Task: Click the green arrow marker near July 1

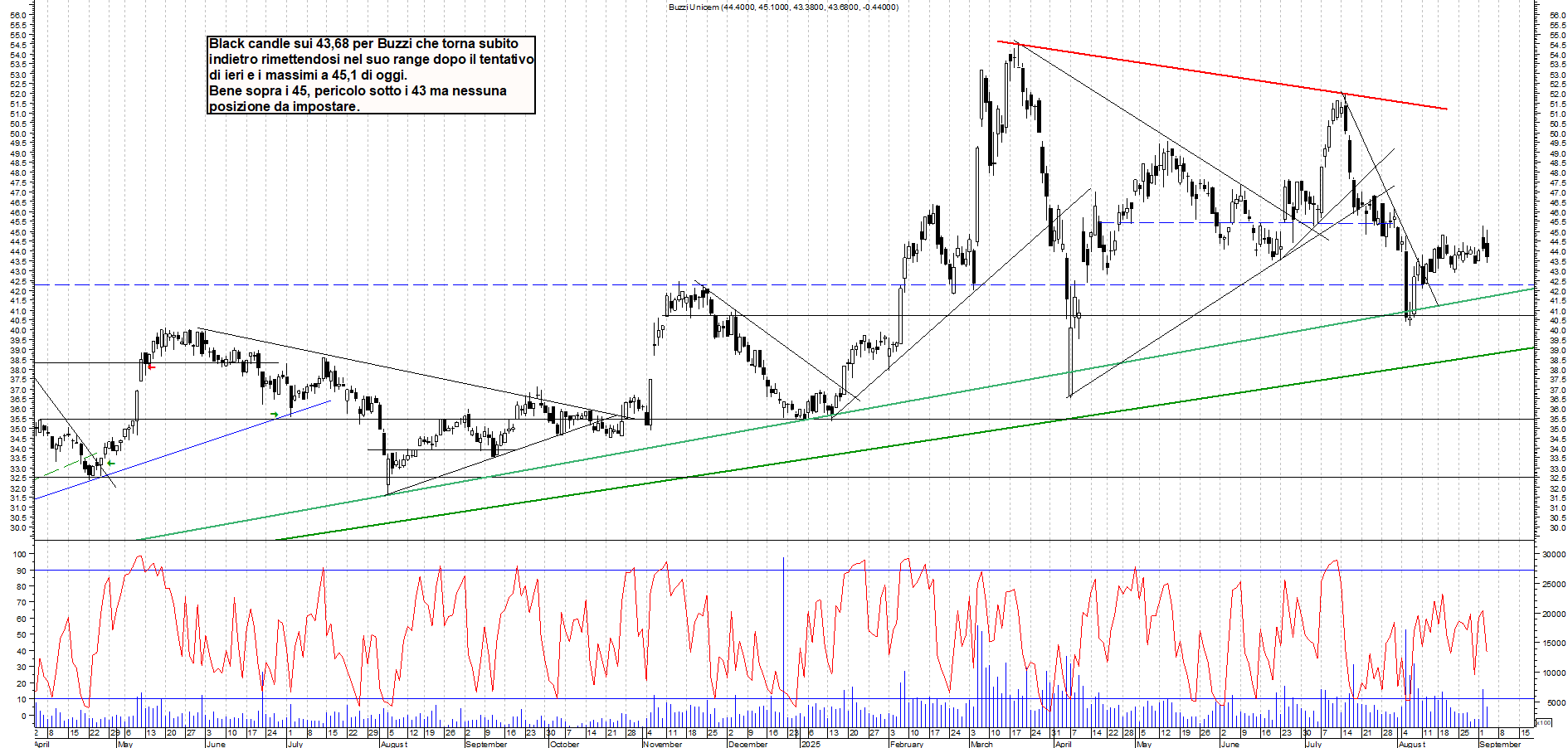Action: [x=275, y=414]
